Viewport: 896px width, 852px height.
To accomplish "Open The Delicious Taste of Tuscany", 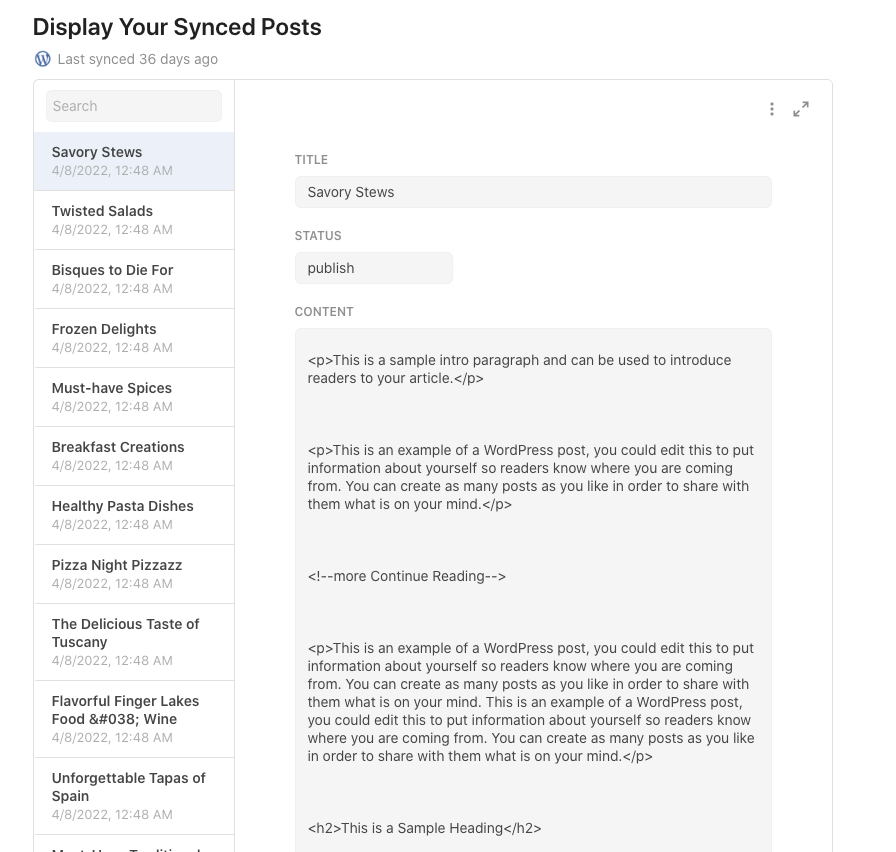I will [x=134, y=642].
